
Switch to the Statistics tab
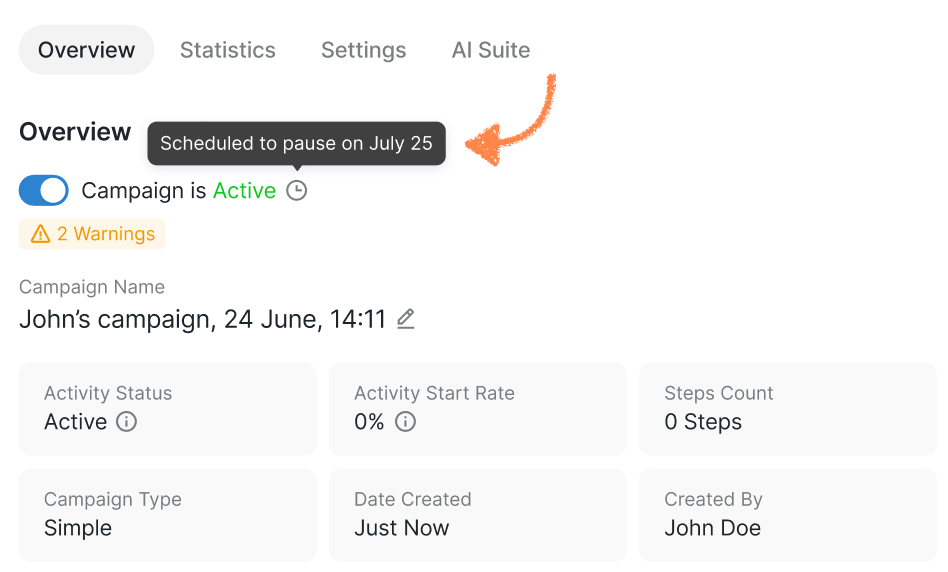click(x=228, y=50)
